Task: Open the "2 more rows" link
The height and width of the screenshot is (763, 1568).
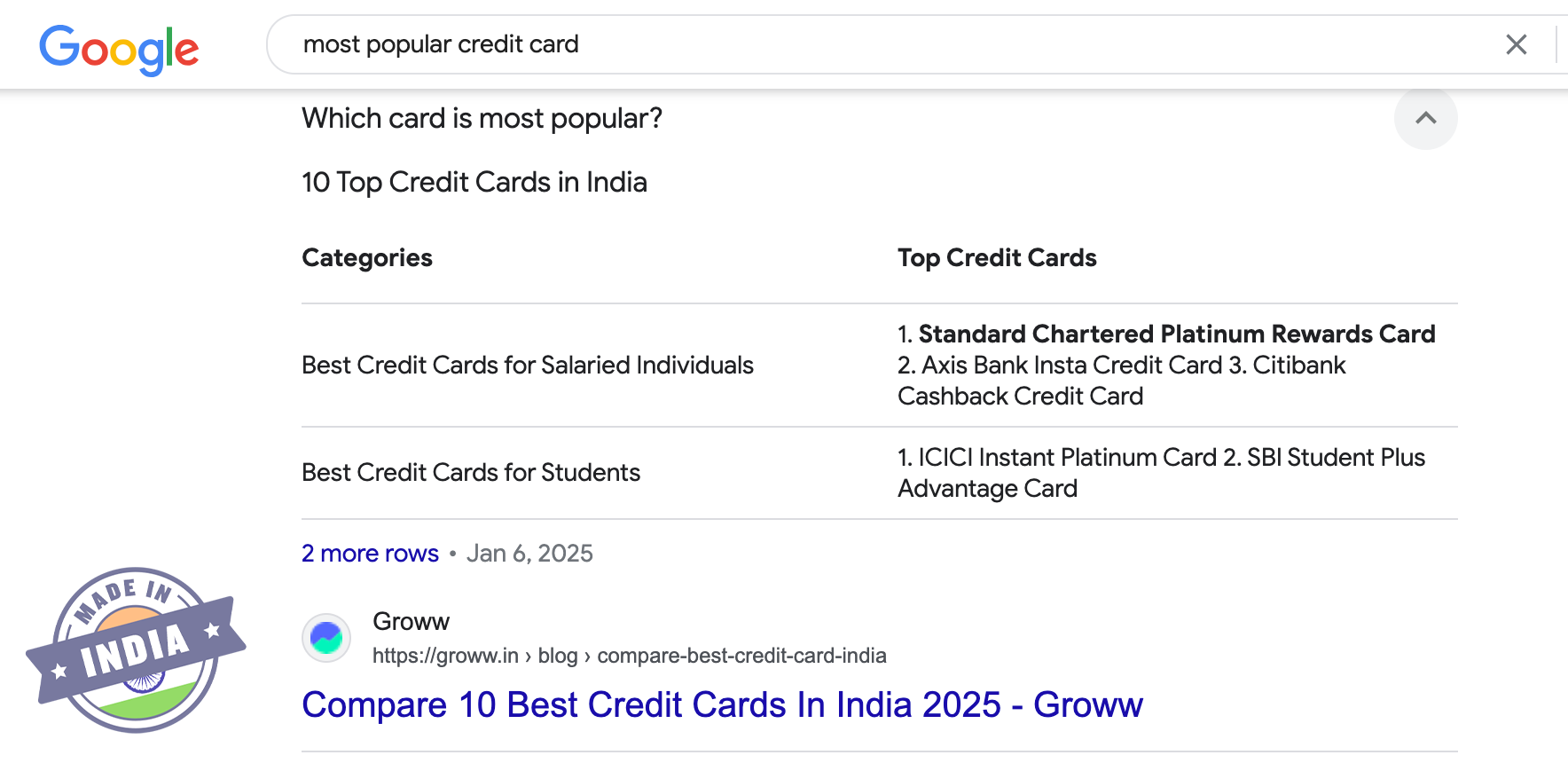Action: click(370, 554)
